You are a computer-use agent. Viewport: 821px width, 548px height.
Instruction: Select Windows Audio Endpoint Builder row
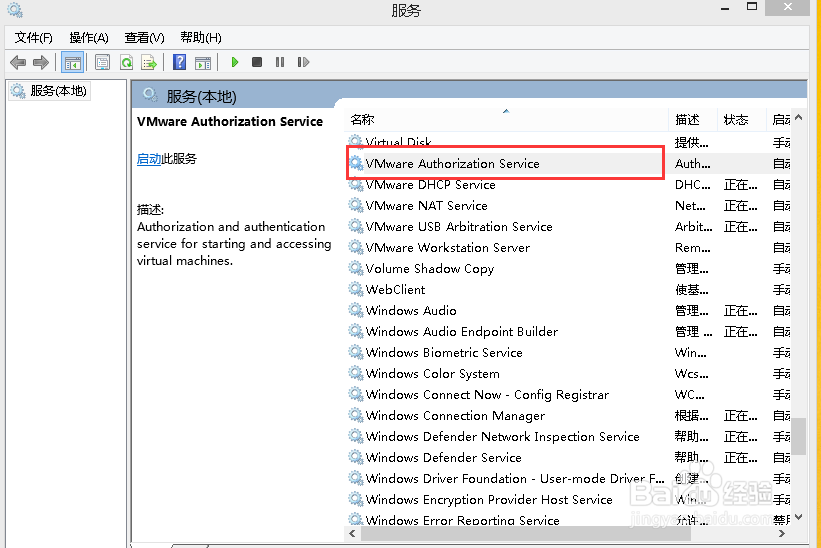[x=568, y=331]
